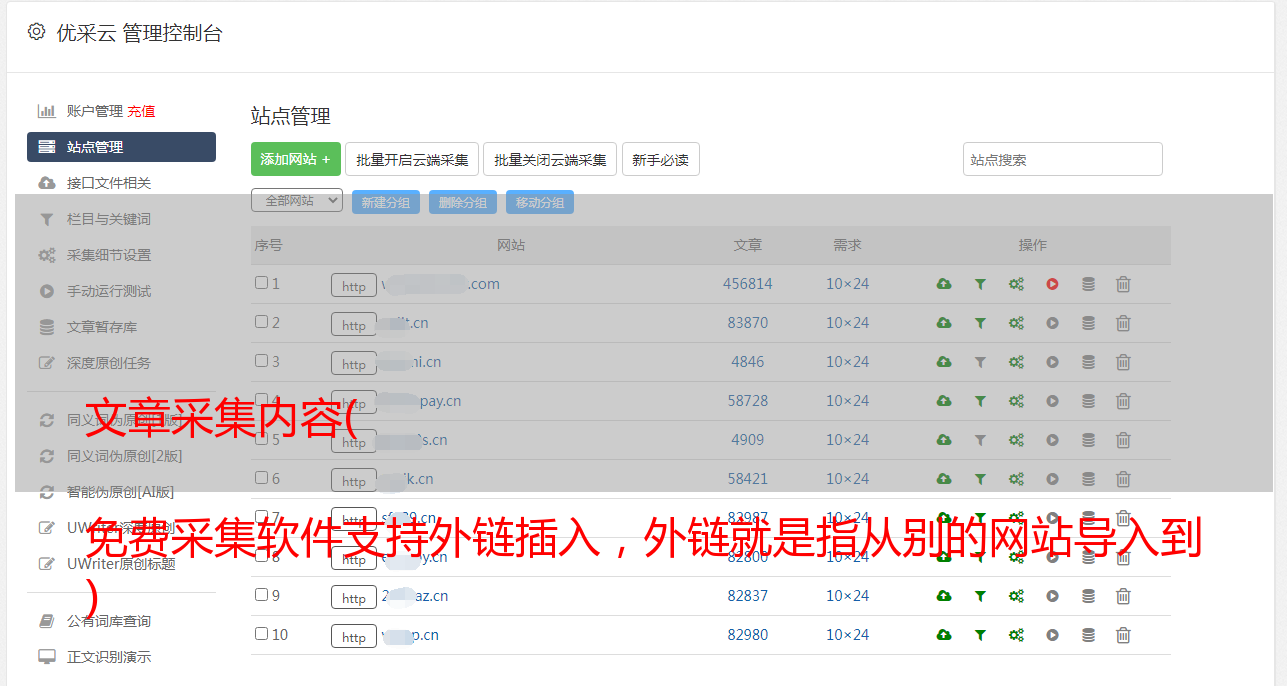This screenshot has height=686, width=1287.
Task: Click the 删除分组 button
Action: tap(463, 202)
